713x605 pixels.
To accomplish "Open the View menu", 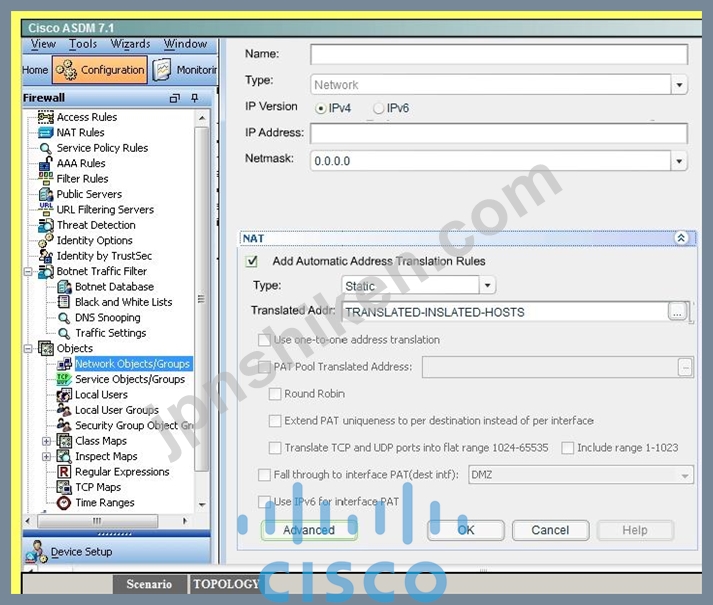I will (x=43, y=44).
